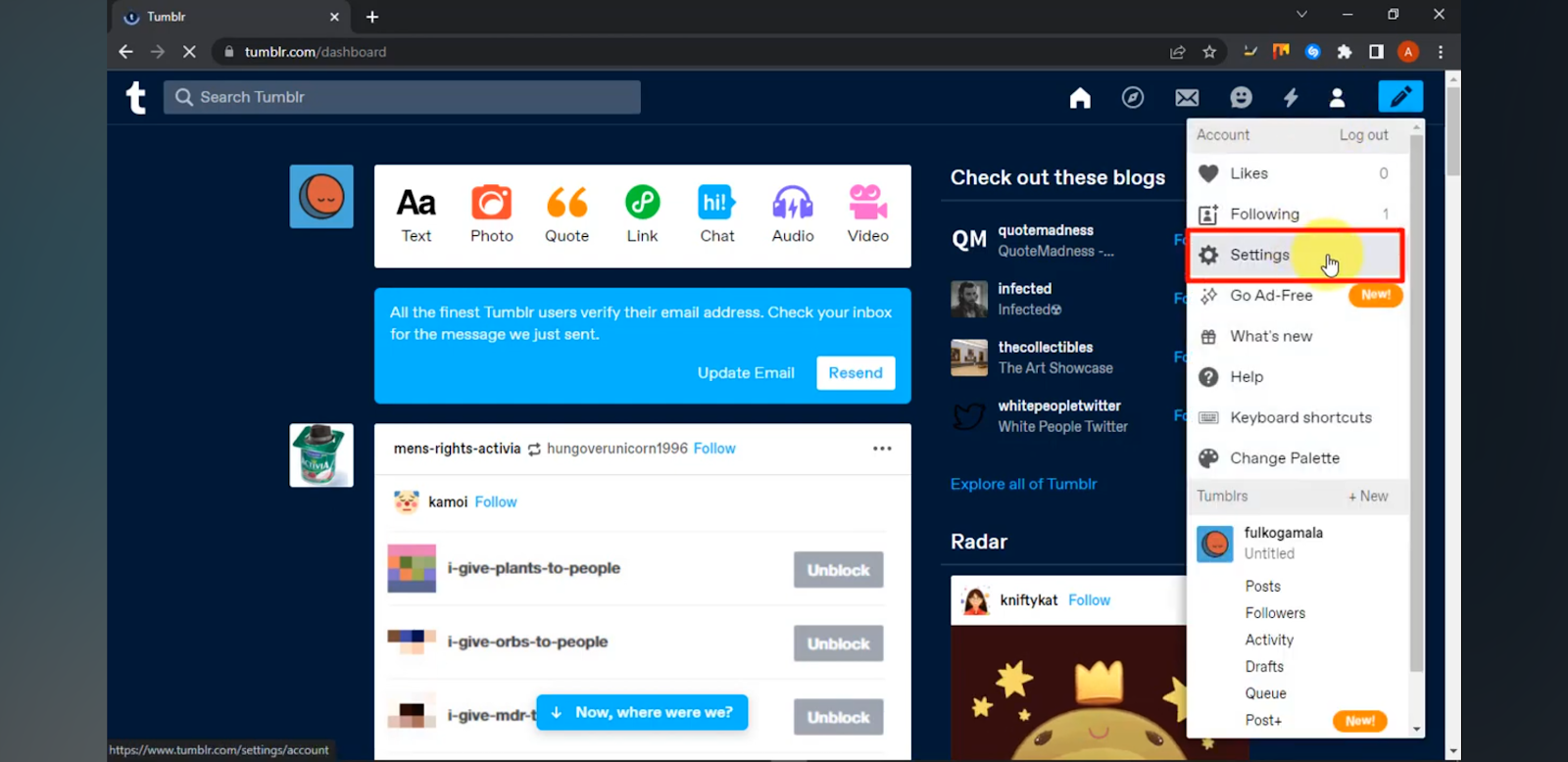1568x762 pixels.
Task: Open What's new menu item
Action: [x=1298, y=336]
